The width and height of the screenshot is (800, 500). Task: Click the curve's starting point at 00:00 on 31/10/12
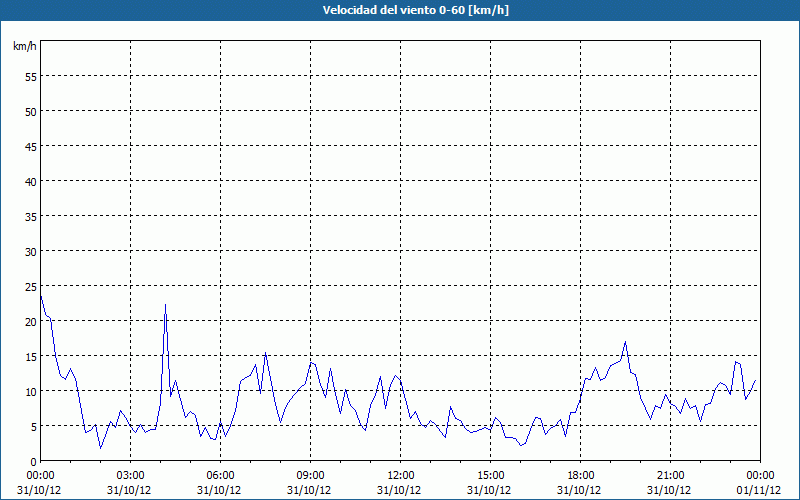click(41, 295)
